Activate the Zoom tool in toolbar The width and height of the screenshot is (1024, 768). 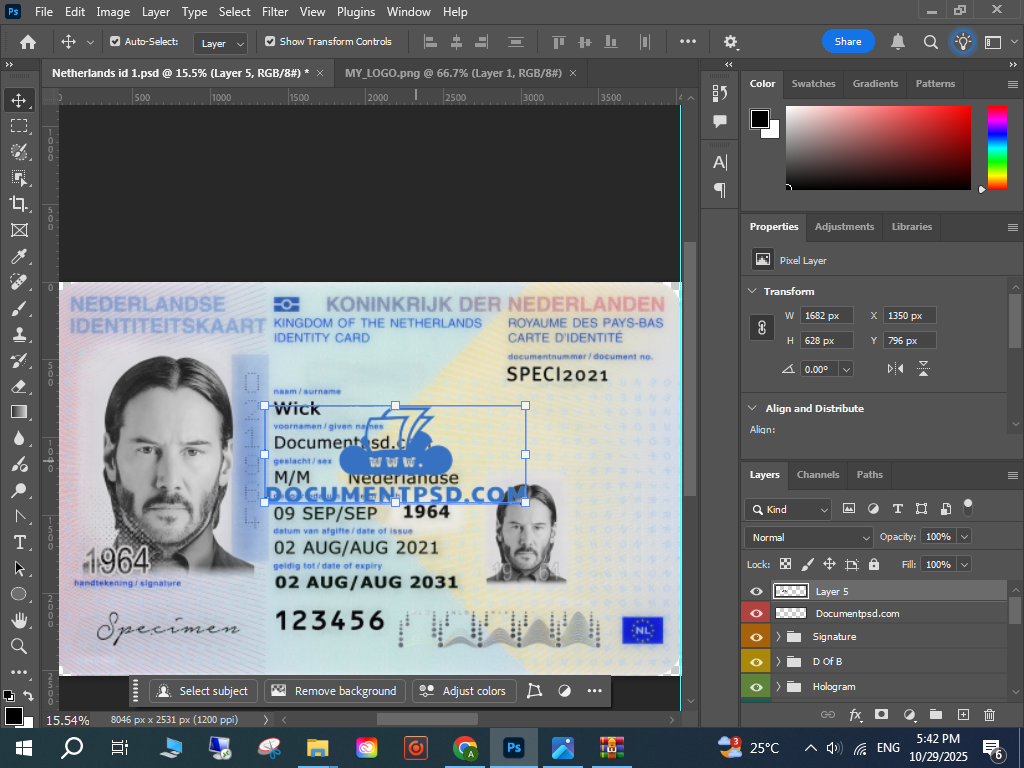(19, 646)
